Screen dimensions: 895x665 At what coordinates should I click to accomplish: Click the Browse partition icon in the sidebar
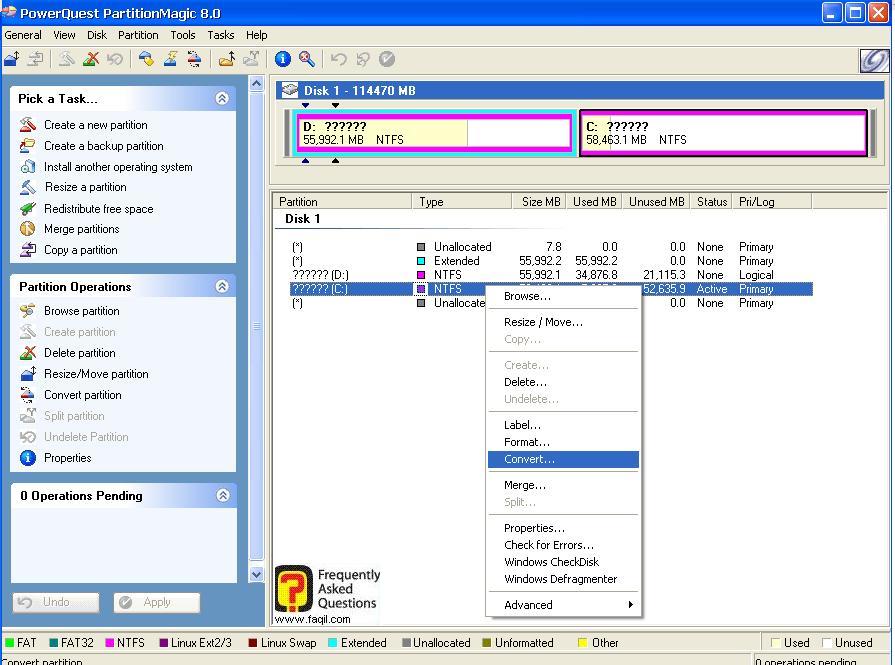27,311
